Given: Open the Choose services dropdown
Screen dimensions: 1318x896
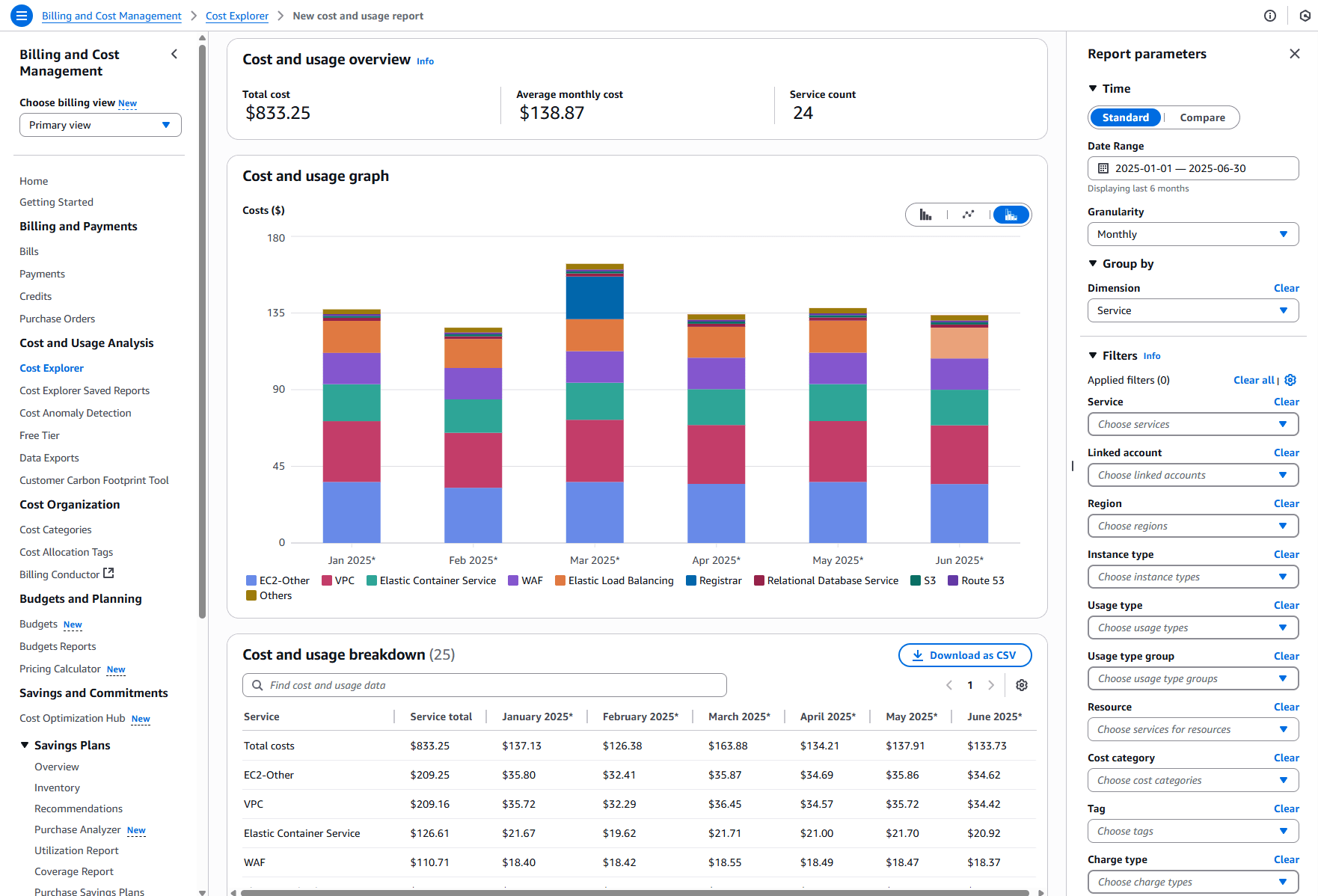Looking at the screenshot, I should click(1193, 424).
